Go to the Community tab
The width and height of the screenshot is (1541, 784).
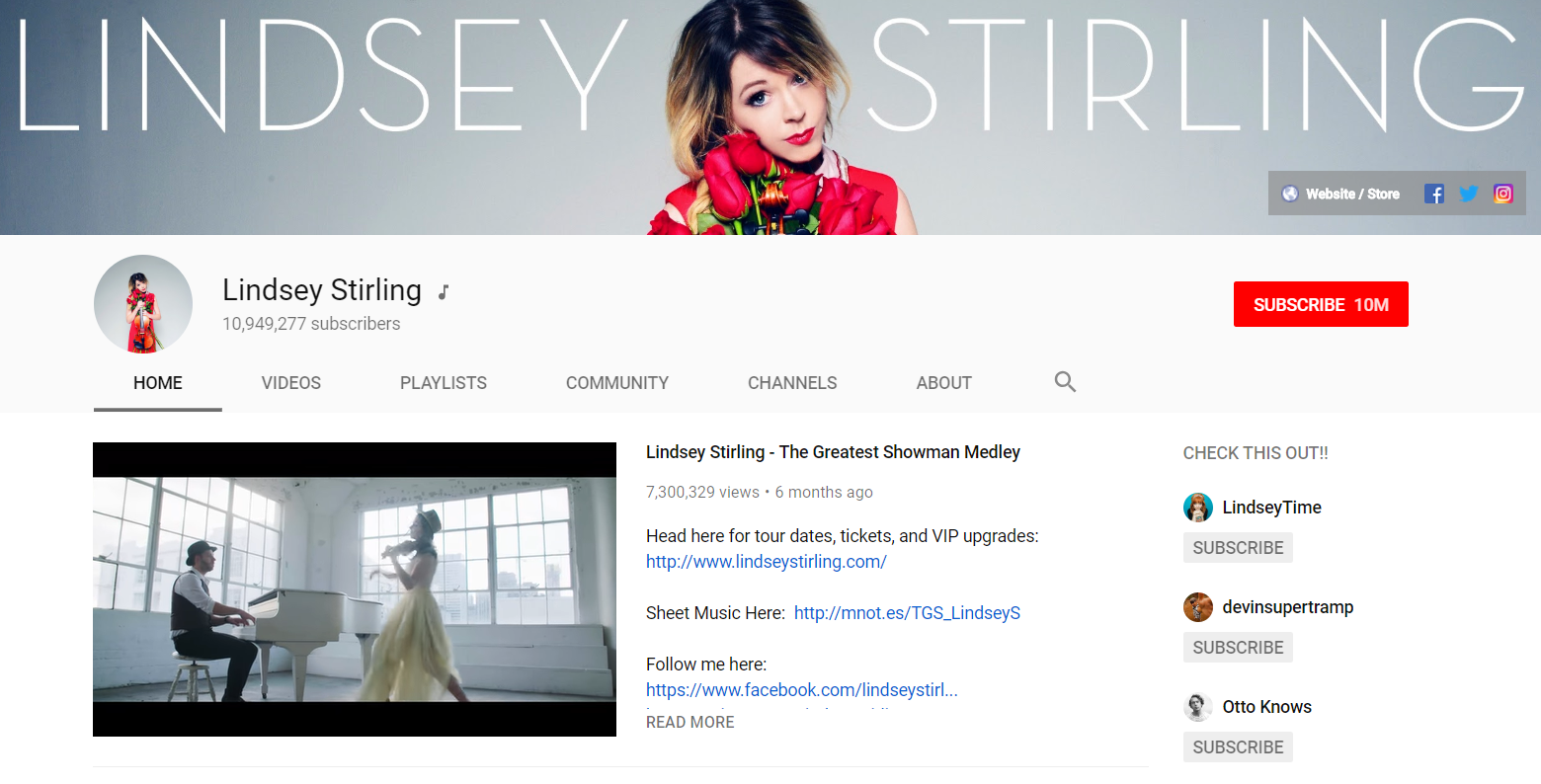[617, 383]
